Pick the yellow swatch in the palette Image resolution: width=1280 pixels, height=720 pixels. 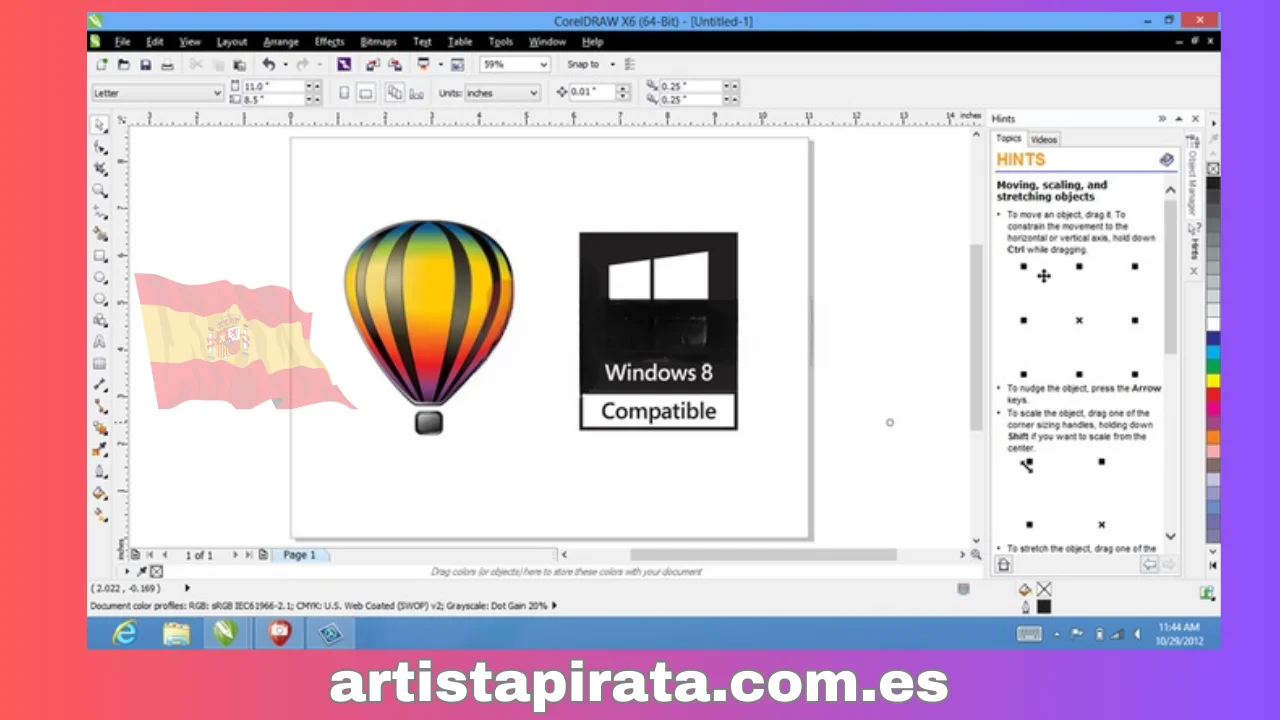[1213, 380]
